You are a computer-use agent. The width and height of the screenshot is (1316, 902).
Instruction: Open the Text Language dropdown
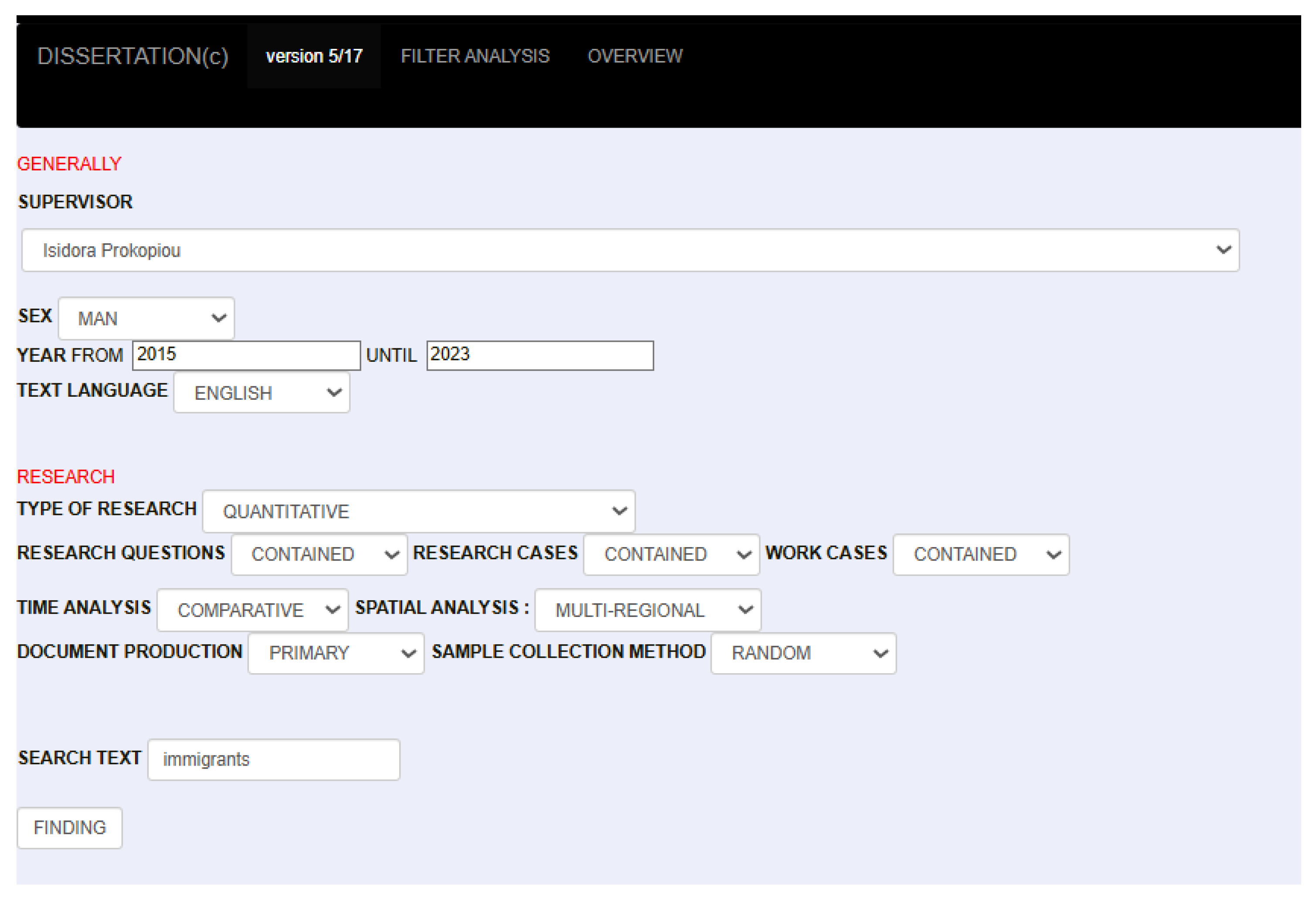(x=261, y=393)
